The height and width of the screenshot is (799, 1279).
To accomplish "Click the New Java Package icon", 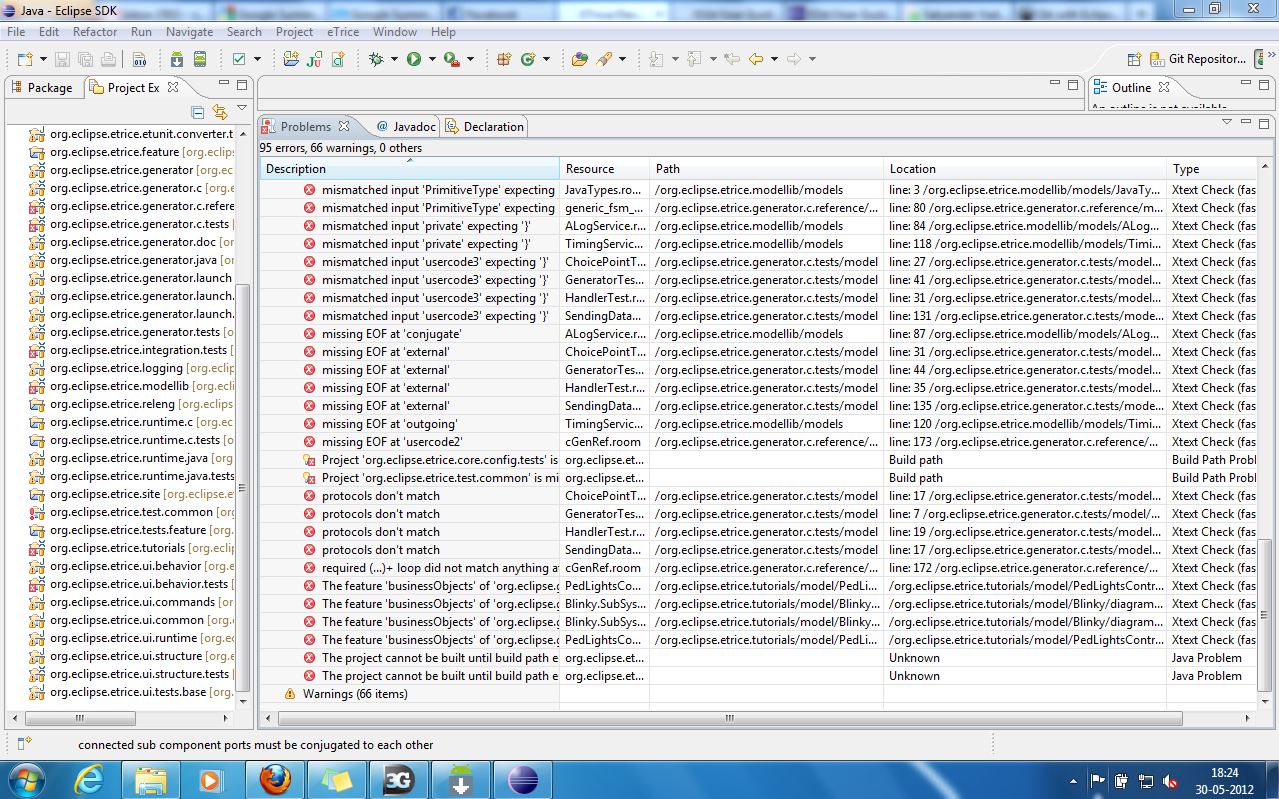I will [x=505, y=59].
